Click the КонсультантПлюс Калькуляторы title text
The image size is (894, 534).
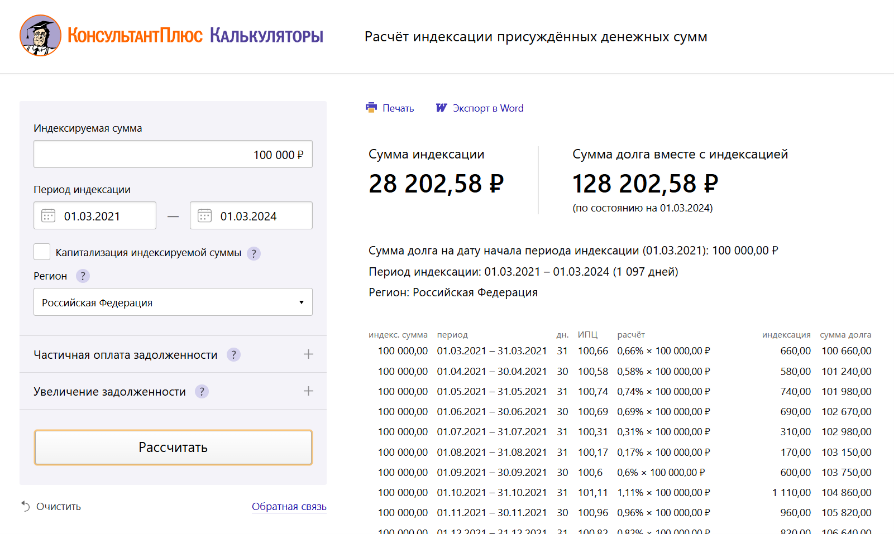195,35
